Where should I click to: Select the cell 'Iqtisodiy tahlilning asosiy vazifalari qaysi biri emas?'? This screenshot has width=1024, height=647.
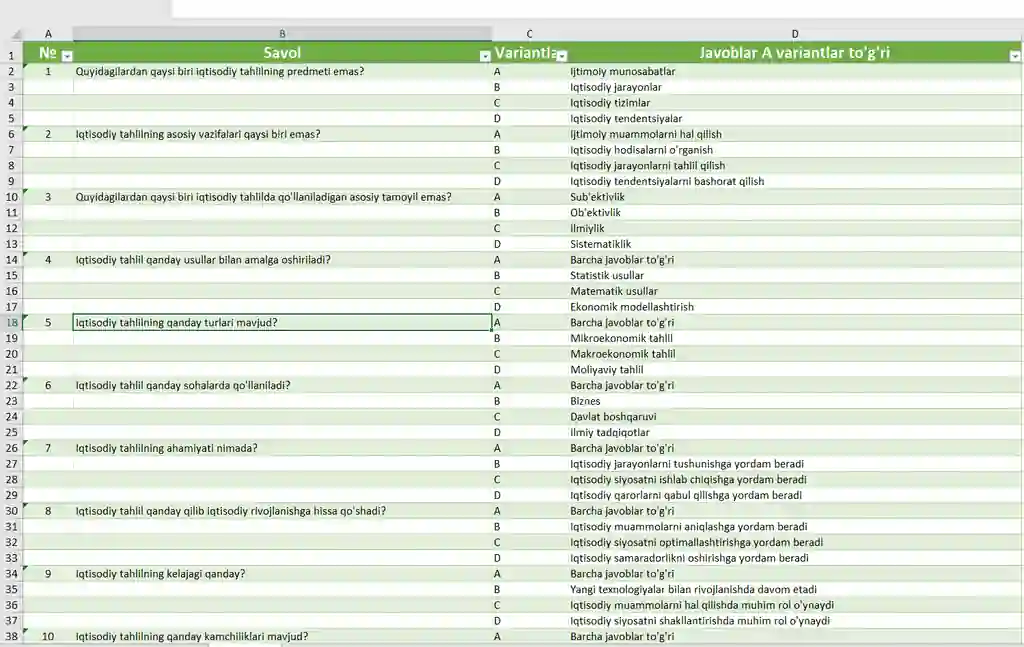282,134
